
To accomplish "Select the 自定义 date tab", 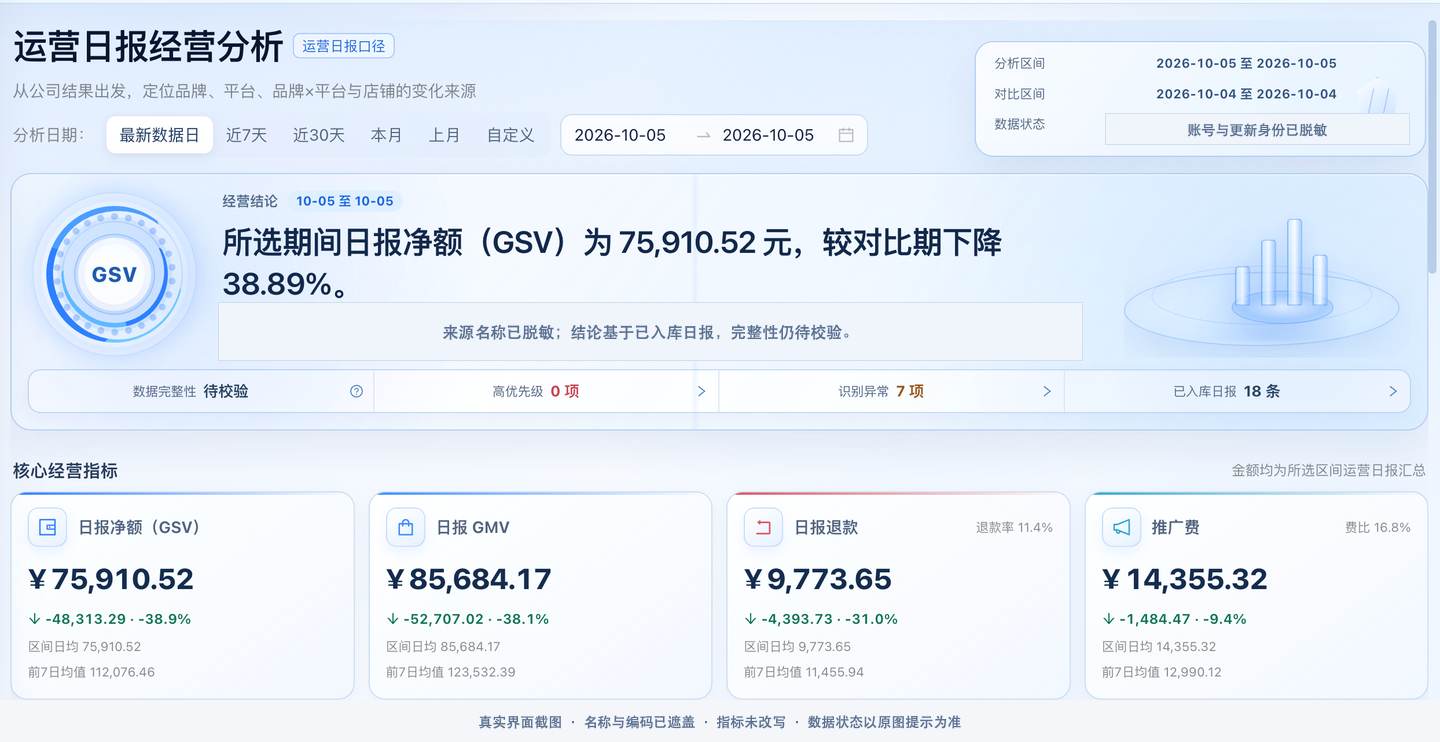I will [x=511, y=135].
